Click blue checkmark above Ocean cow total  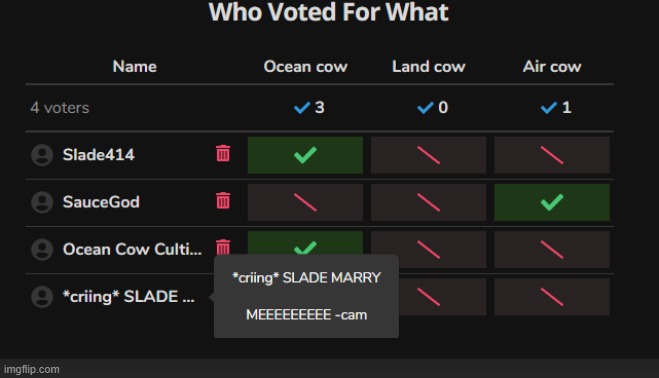(x=302, y=108)
